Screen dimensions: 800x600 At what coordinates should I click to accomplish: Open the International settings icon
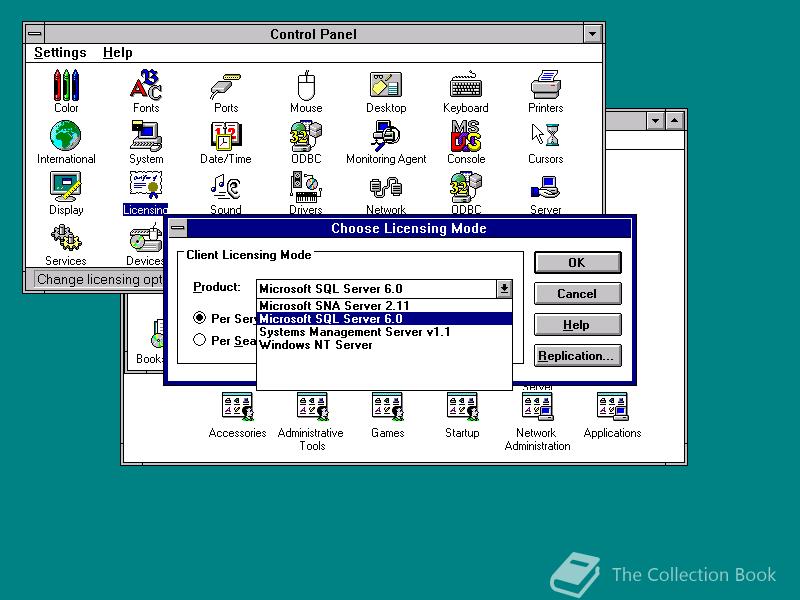point(66,142)
